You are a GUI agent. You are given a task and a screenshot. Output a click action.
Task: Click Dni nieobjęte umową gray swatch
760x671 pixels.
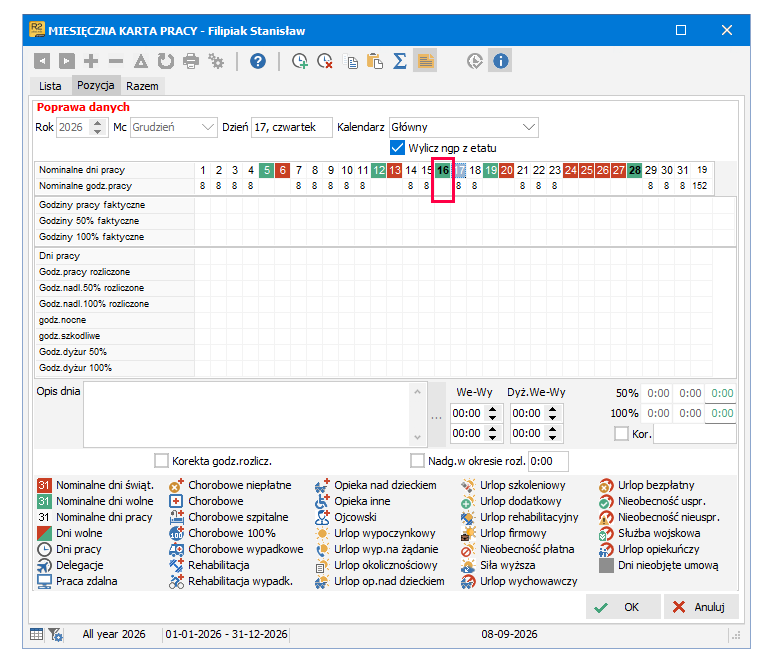606,565
